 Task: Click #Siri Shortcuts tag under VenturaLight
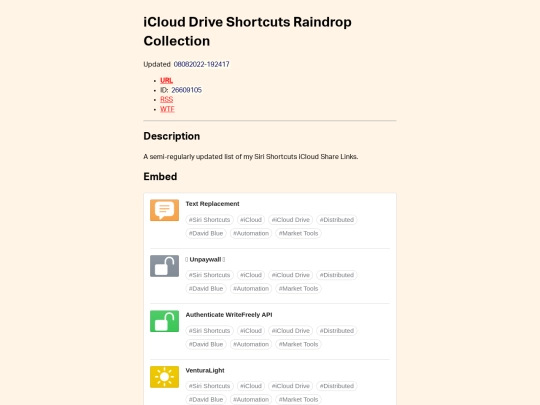pyautogui.click(x=209, y=386)
